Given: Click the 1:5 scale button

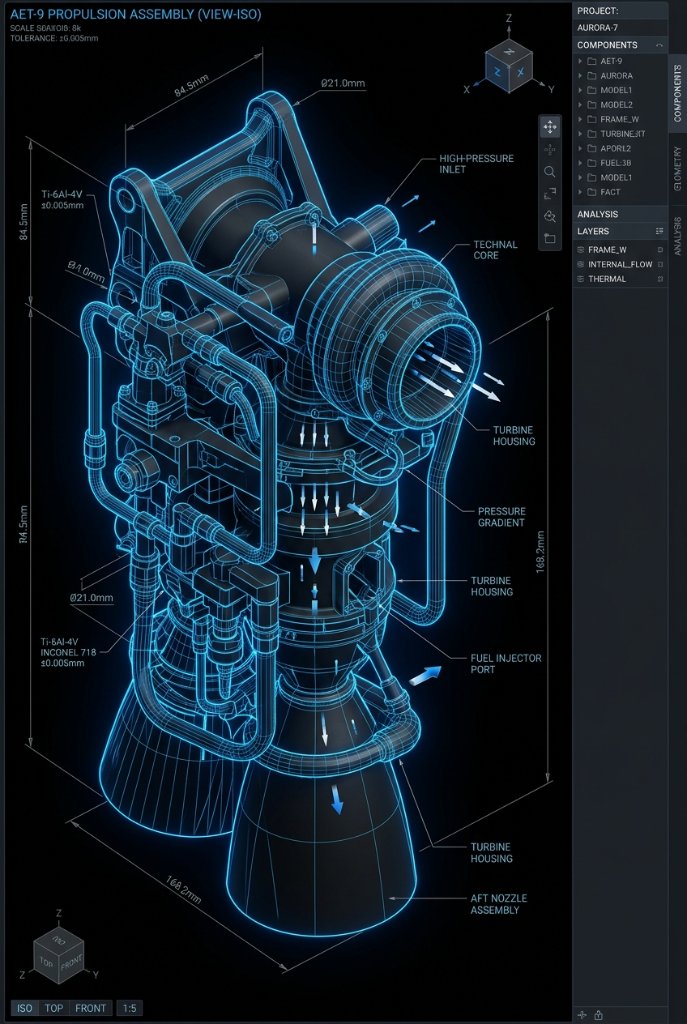Looking at the screenshot, I should click(129, 1008).
